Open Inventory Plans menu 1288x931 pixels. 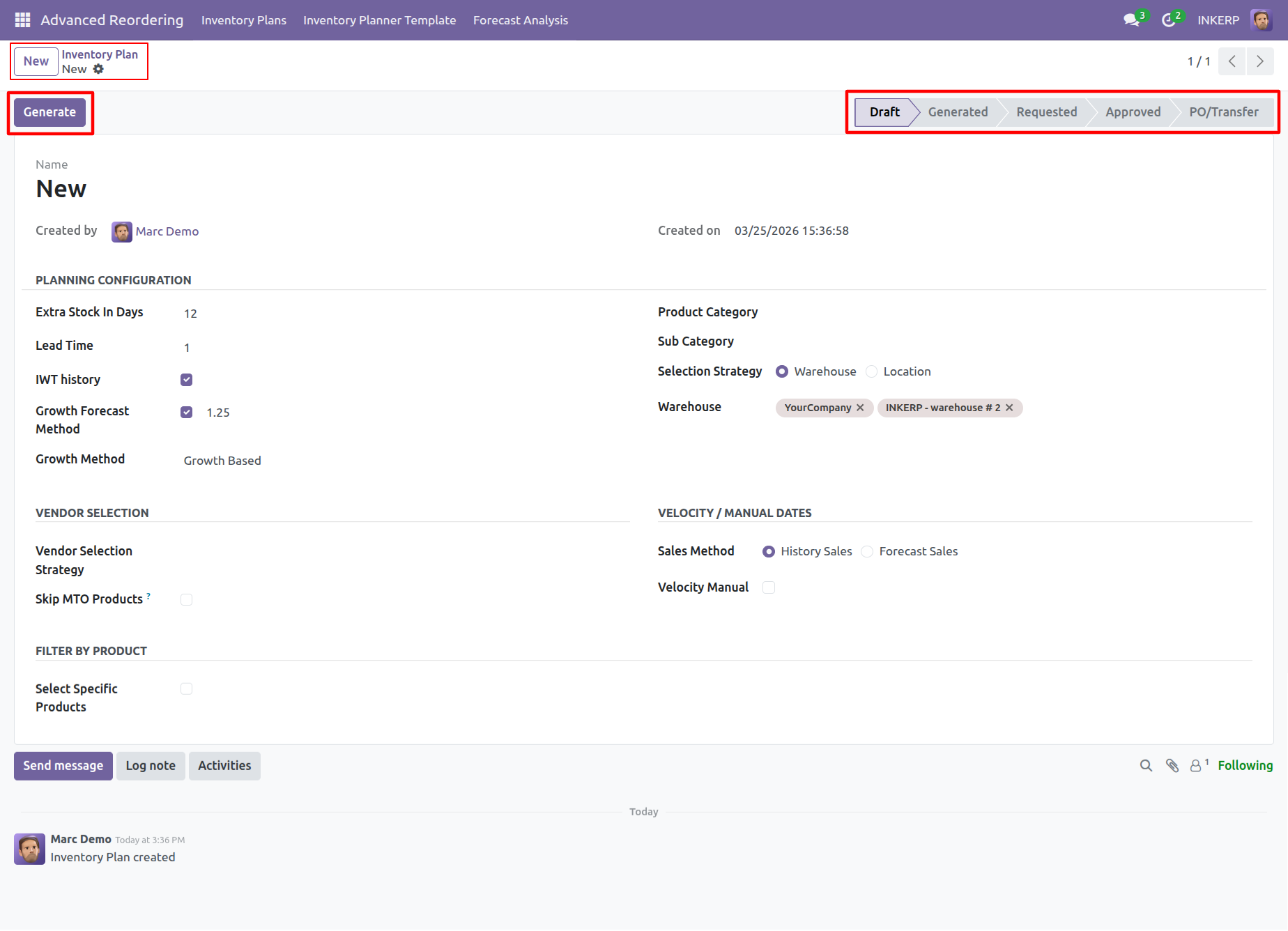(244, 20)
